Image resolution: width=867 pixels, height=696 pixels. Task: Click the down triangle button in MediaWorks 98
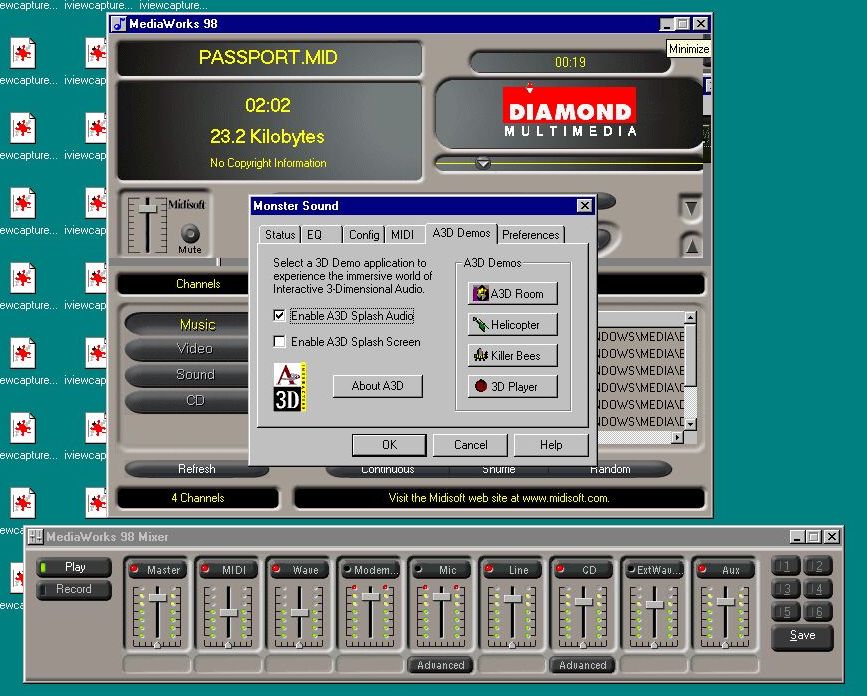pyautogui.click(x=691, y=208)
